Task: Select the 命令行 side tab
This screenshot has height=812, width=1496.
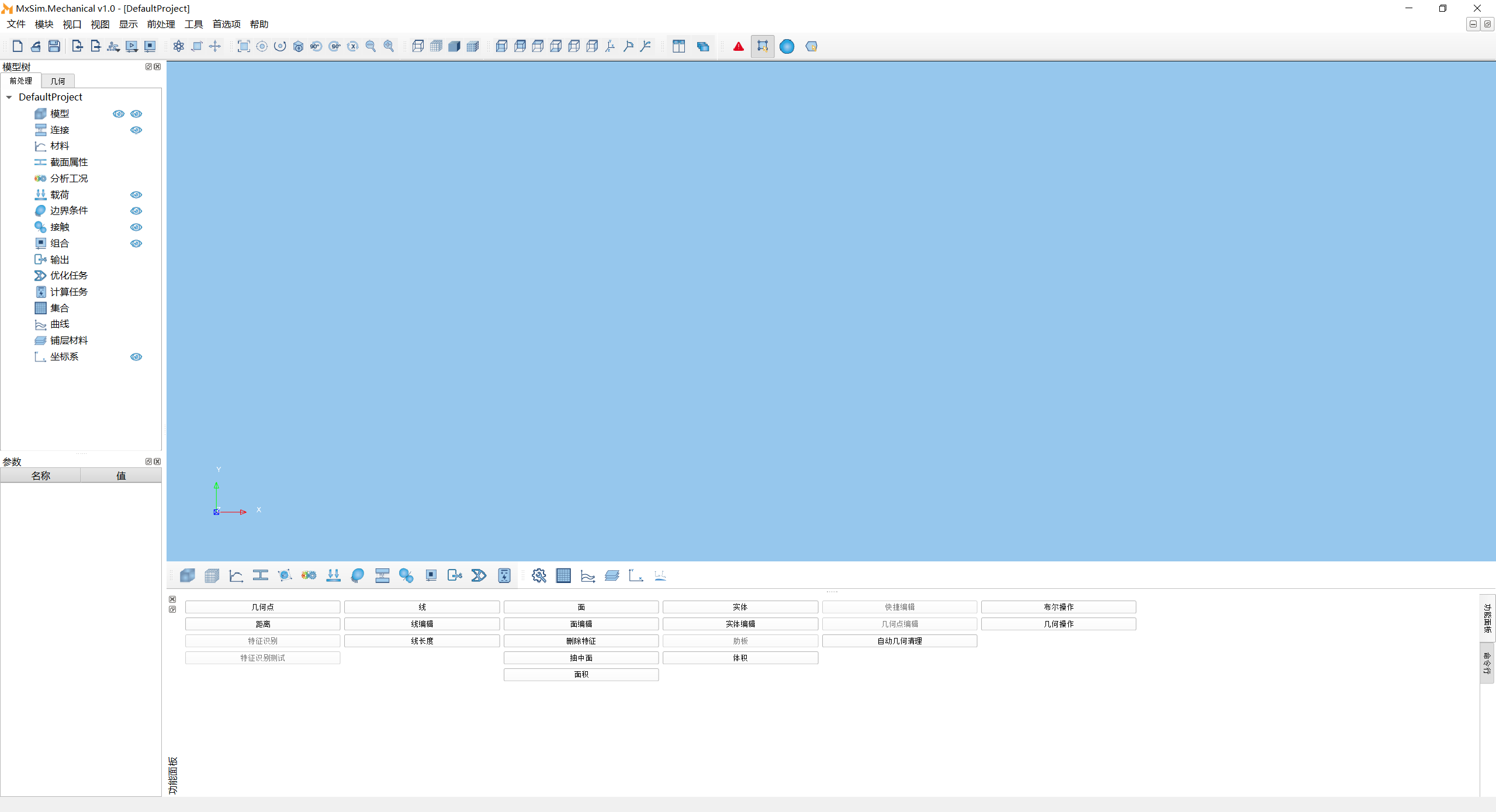Action: 1487,664
